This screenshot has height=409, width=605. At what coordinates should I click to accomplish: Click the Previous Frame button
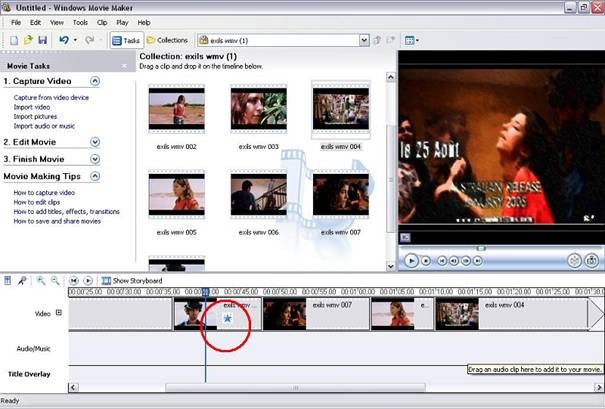pos(454,261)
